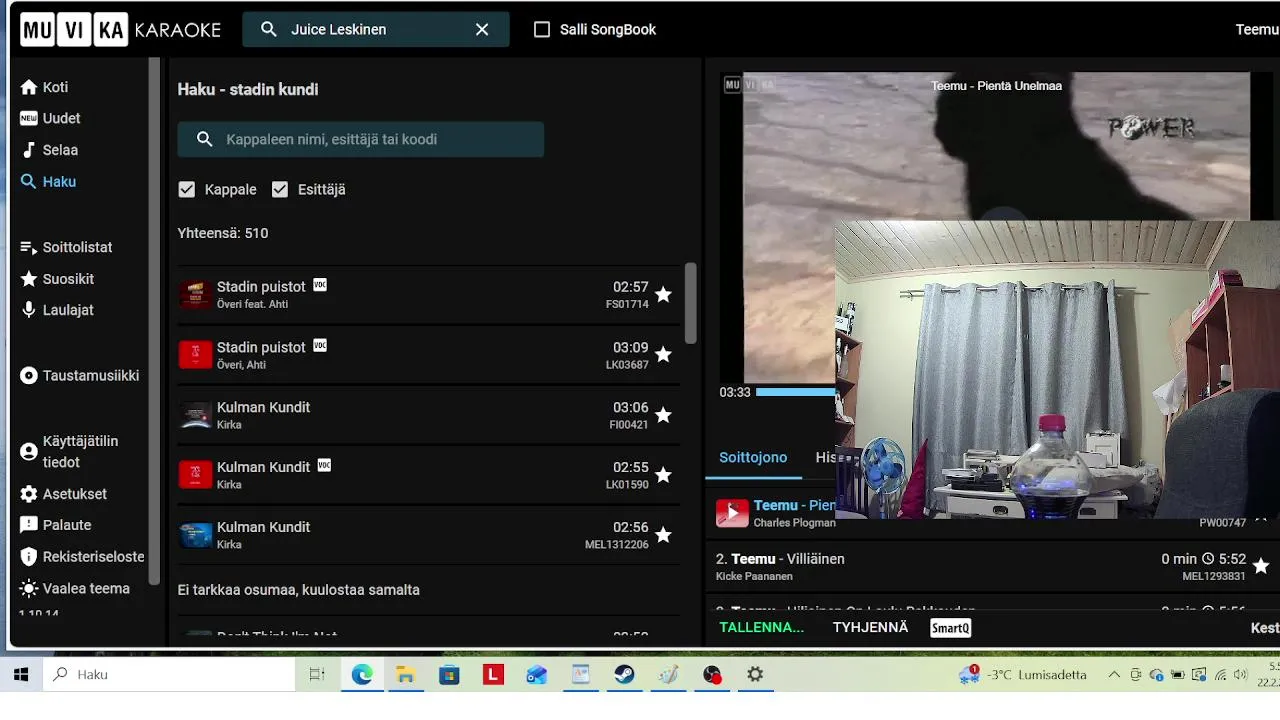Favorite Villiäinen queue entry
Viewport: 1280px width, 720px height.
[x=1261, y=566]
